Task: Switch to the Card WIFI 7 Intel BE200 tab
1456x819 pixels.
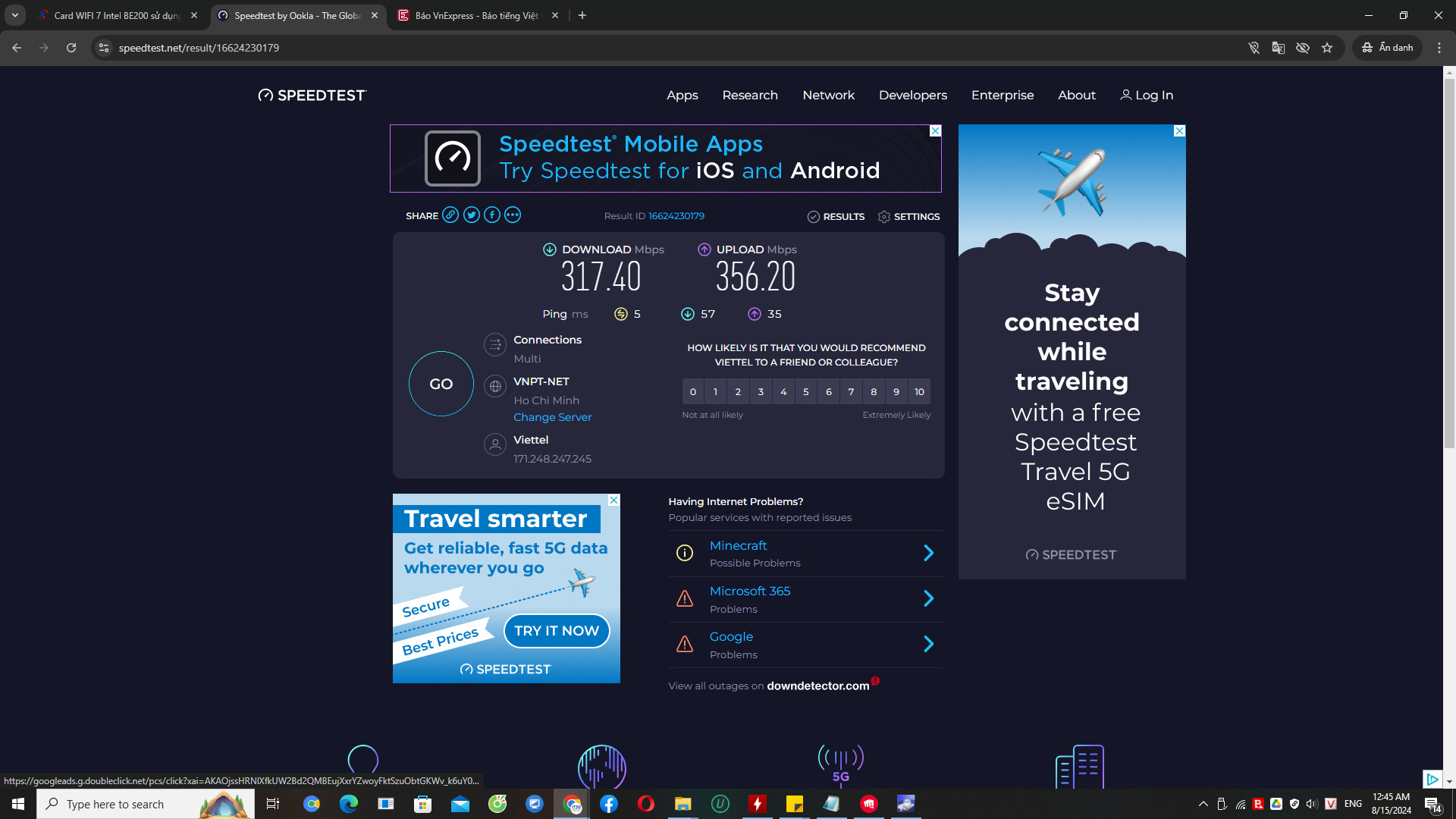Action: pos(118,15)
